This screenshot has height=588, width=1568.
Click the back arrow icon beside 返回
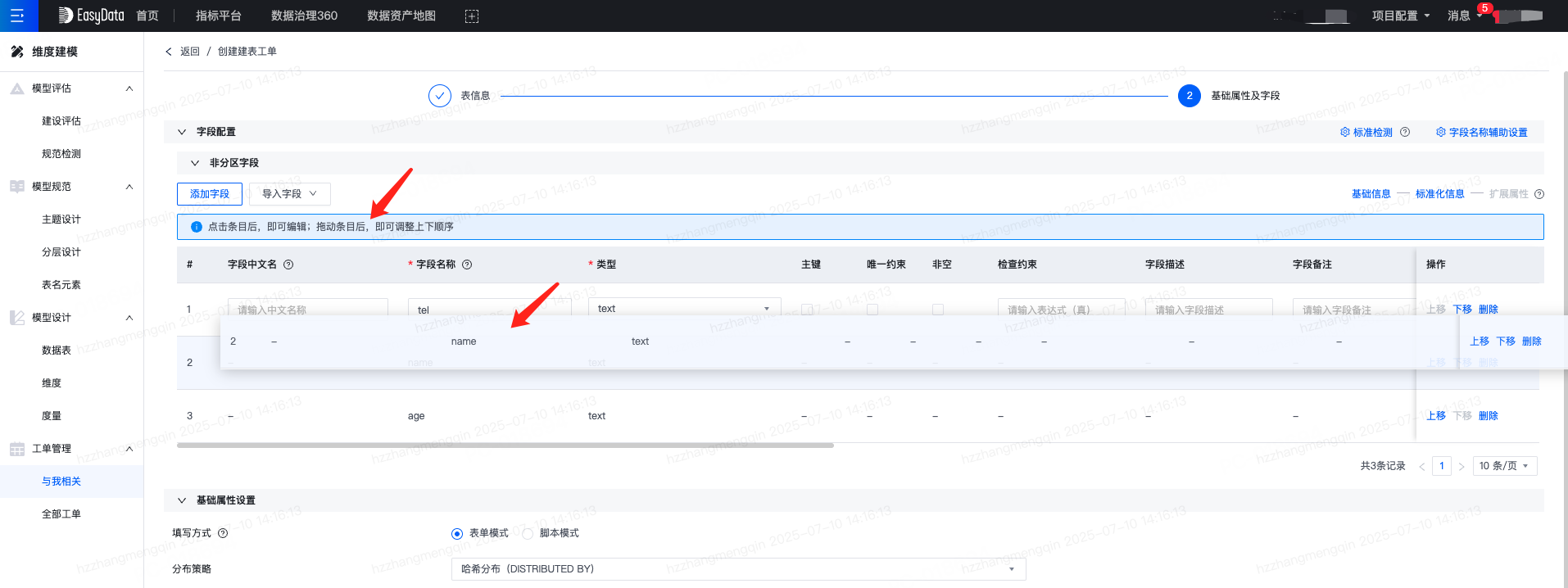(169, 52)
